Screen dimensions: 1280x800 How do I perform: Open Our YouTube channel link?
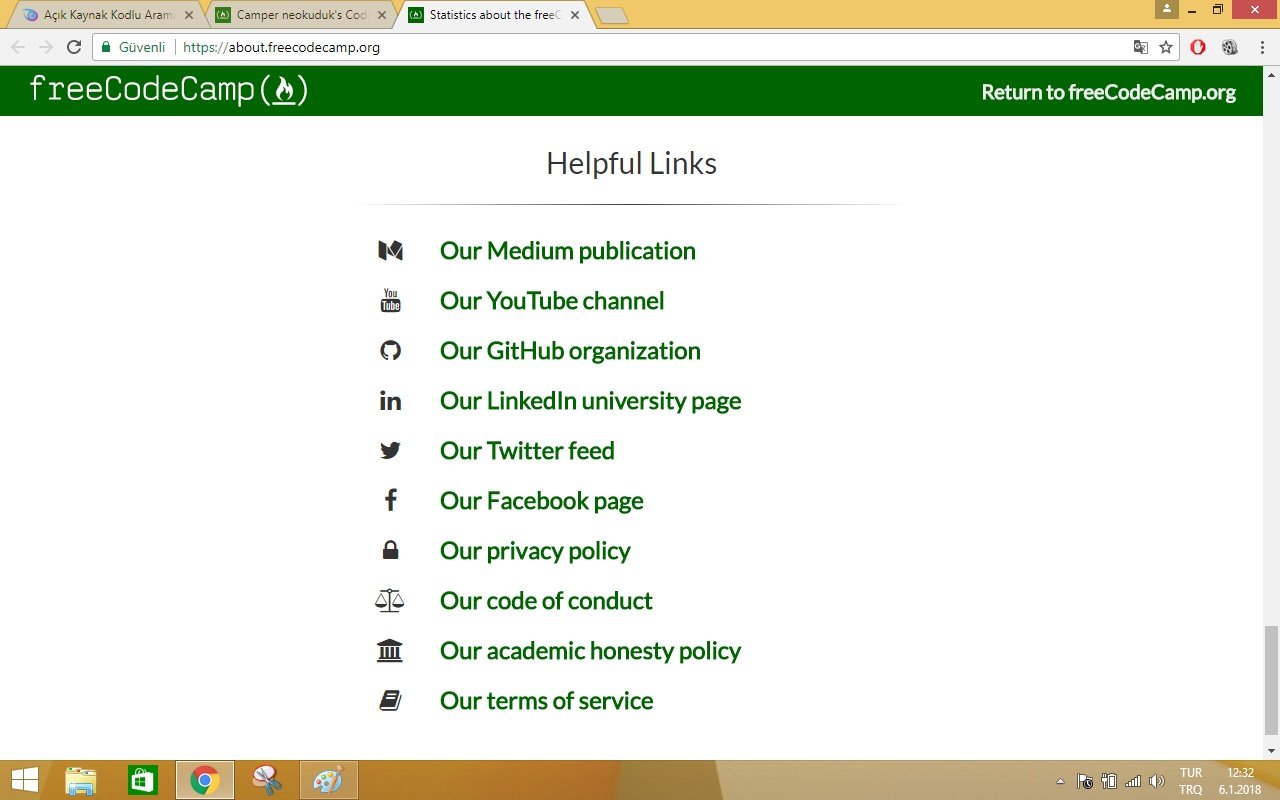click(x=552, y=301)
